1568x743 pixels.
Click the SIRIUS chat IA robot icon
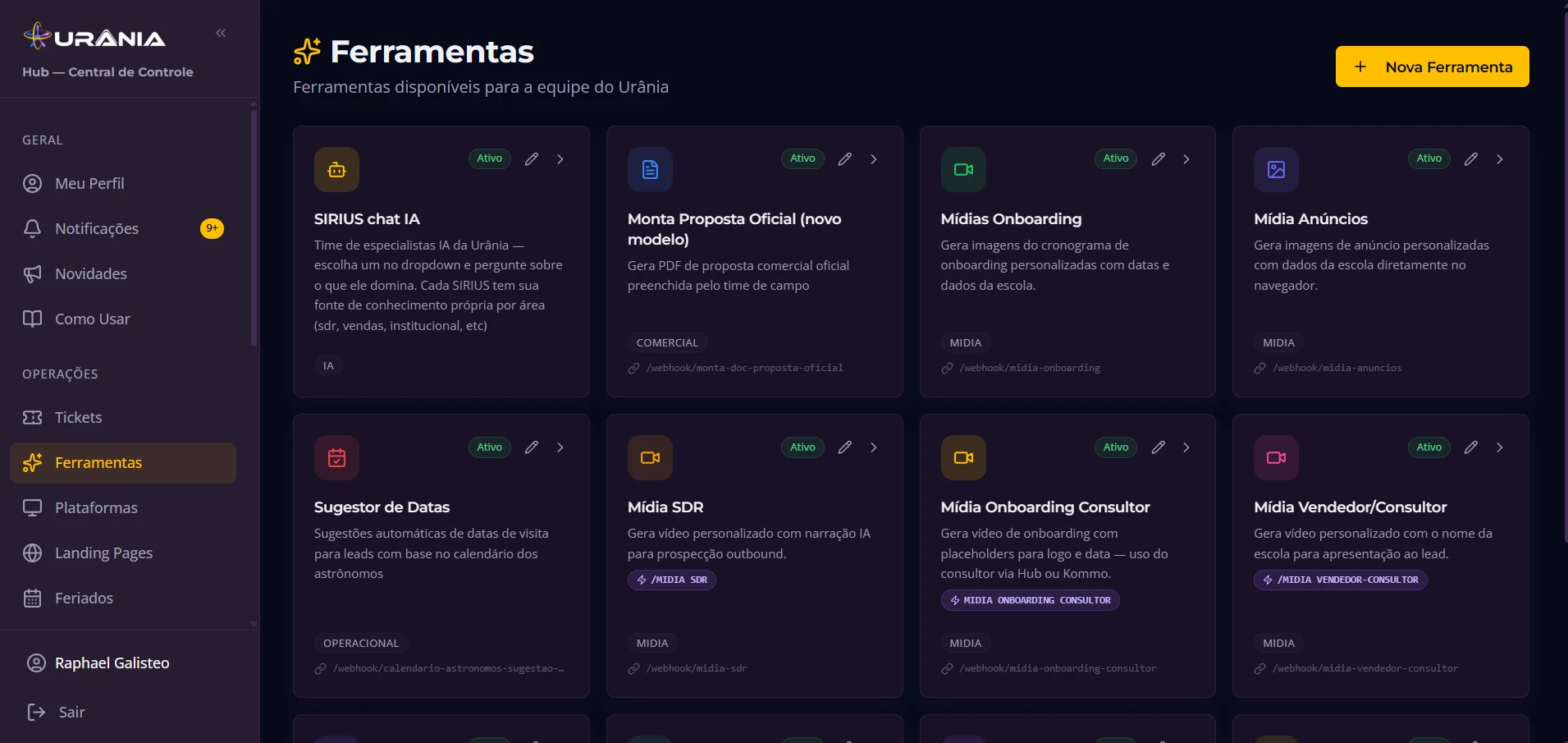(x=336, y=170)
